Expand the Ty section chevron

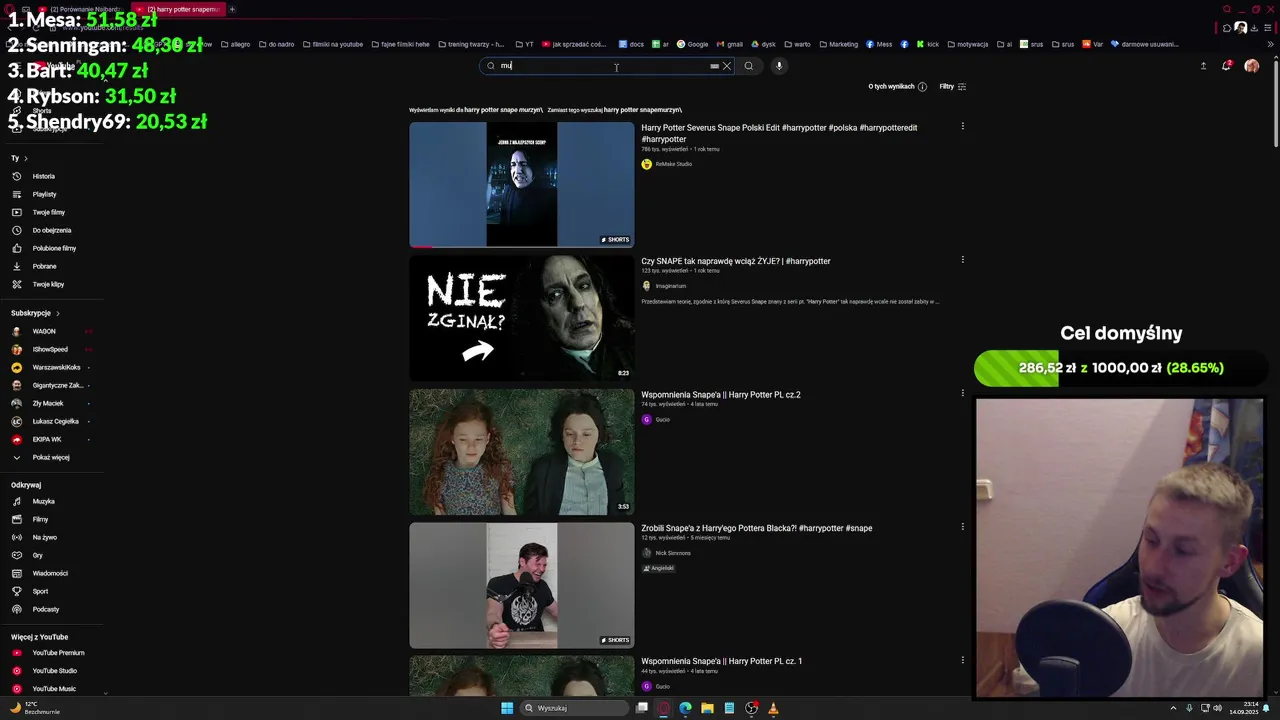click(x=25, y=158)
